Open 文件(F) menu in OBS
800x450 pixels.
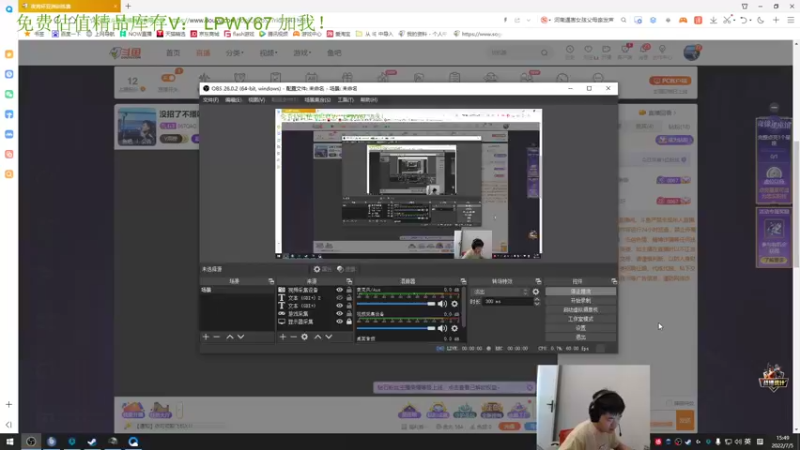pos(211,100)
